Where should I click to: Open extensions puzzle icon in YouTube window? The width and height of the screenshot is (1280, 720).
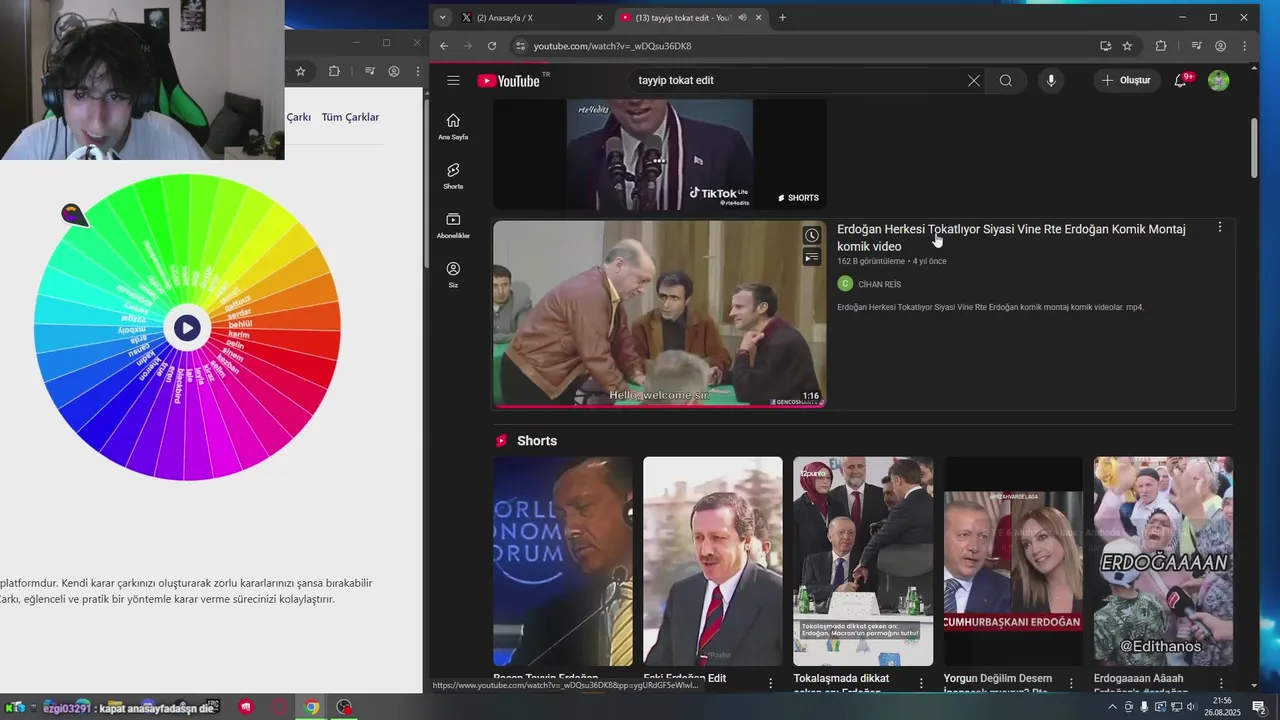point(1161,46)
